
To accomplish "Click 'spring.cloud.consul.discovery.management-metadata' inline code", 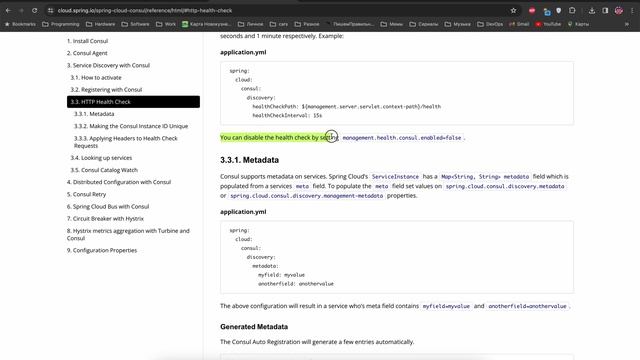I will coord(307,196).
